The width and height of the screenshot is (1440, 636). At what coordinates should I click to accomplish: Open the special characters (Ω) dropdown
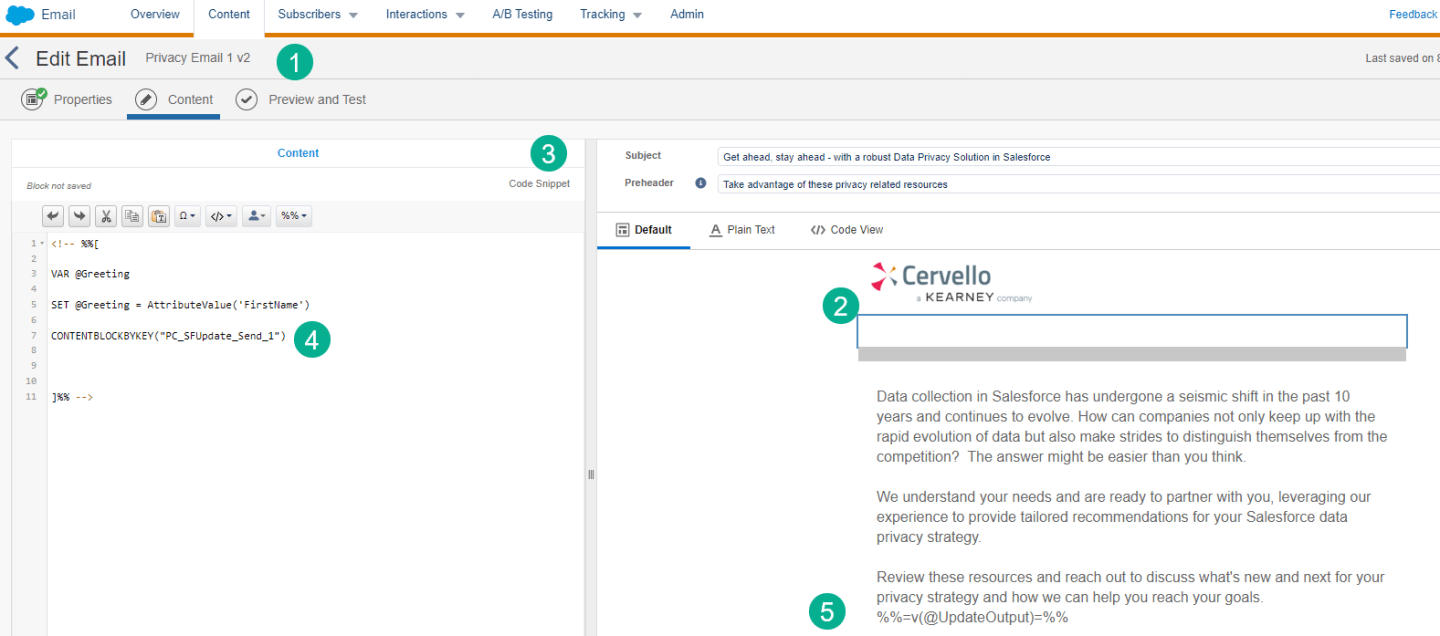click(x=187, y=216)
